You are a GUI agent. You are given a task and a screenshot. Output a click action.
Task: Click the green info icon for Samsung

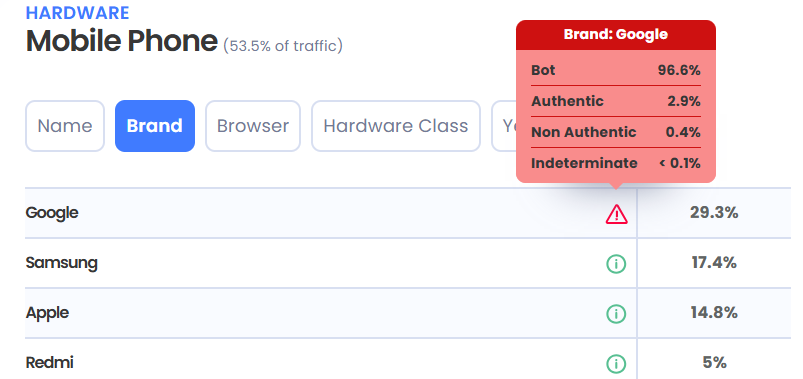(616, 264)
